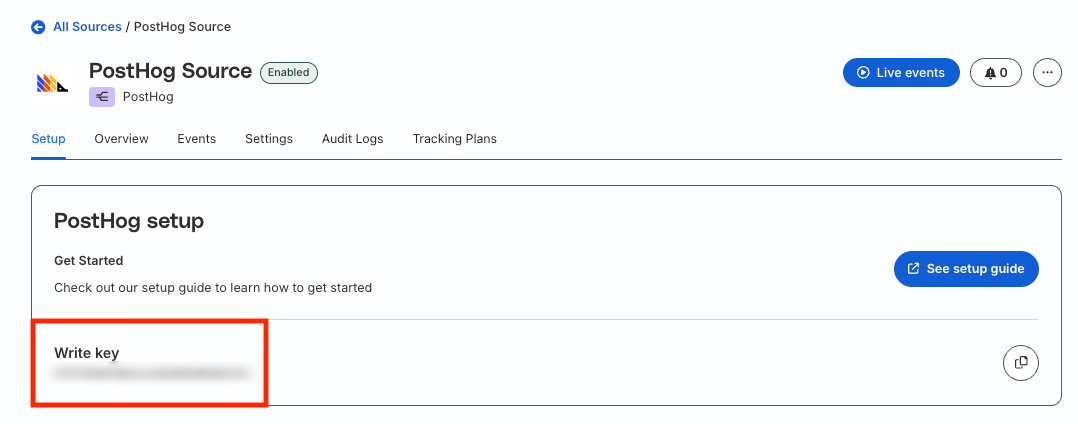View the Audit Logs tab
1078x424 pixels.
point(352,139)
